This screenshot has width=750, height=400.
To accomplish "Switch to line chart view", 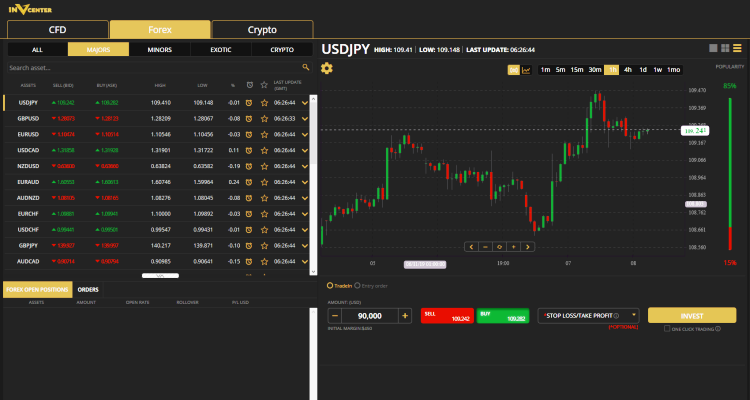I will pos(526,70).
